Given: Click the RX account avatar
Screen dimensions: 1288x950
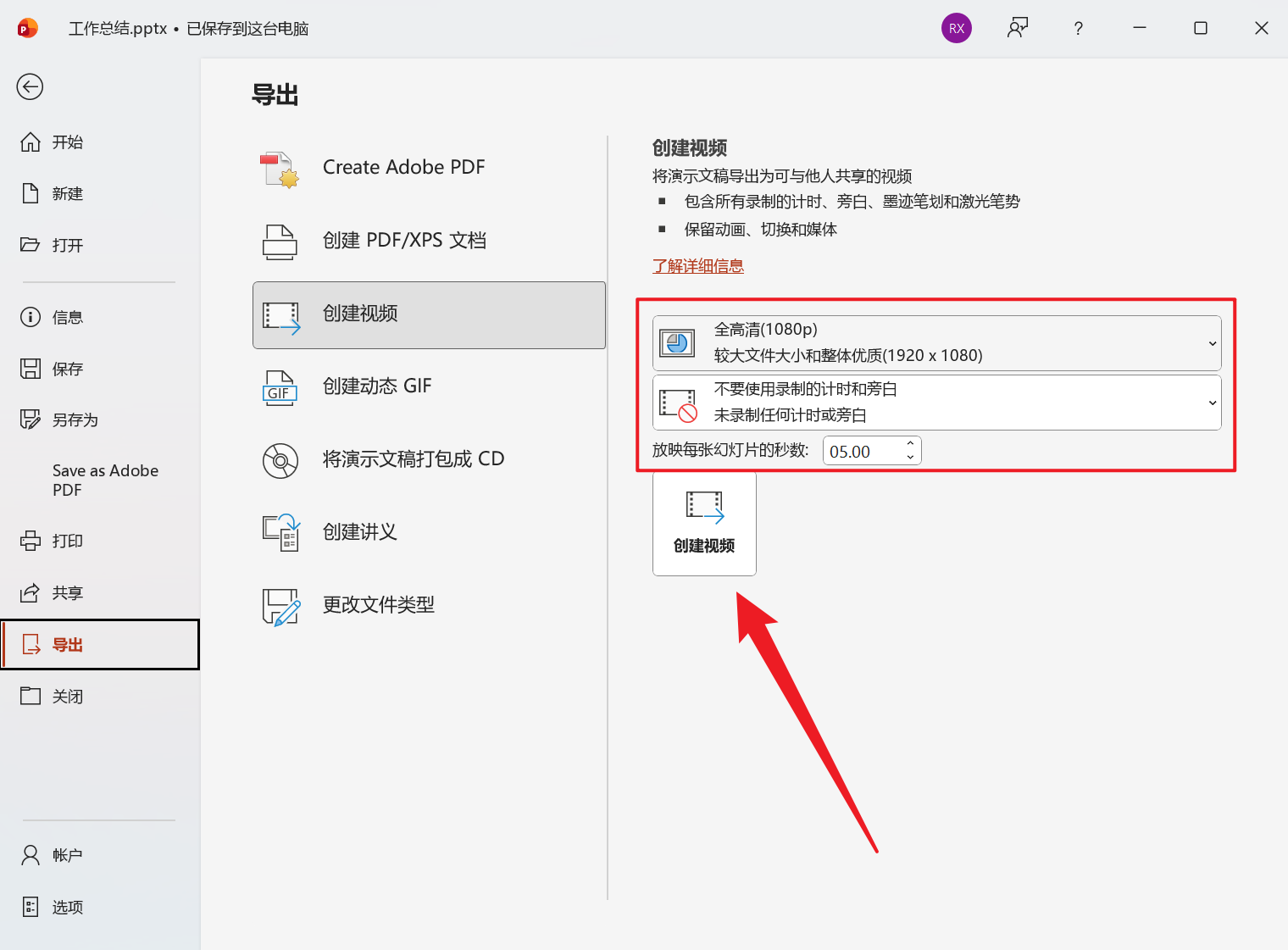Looking at the screenshot, I should pos(957,28).
